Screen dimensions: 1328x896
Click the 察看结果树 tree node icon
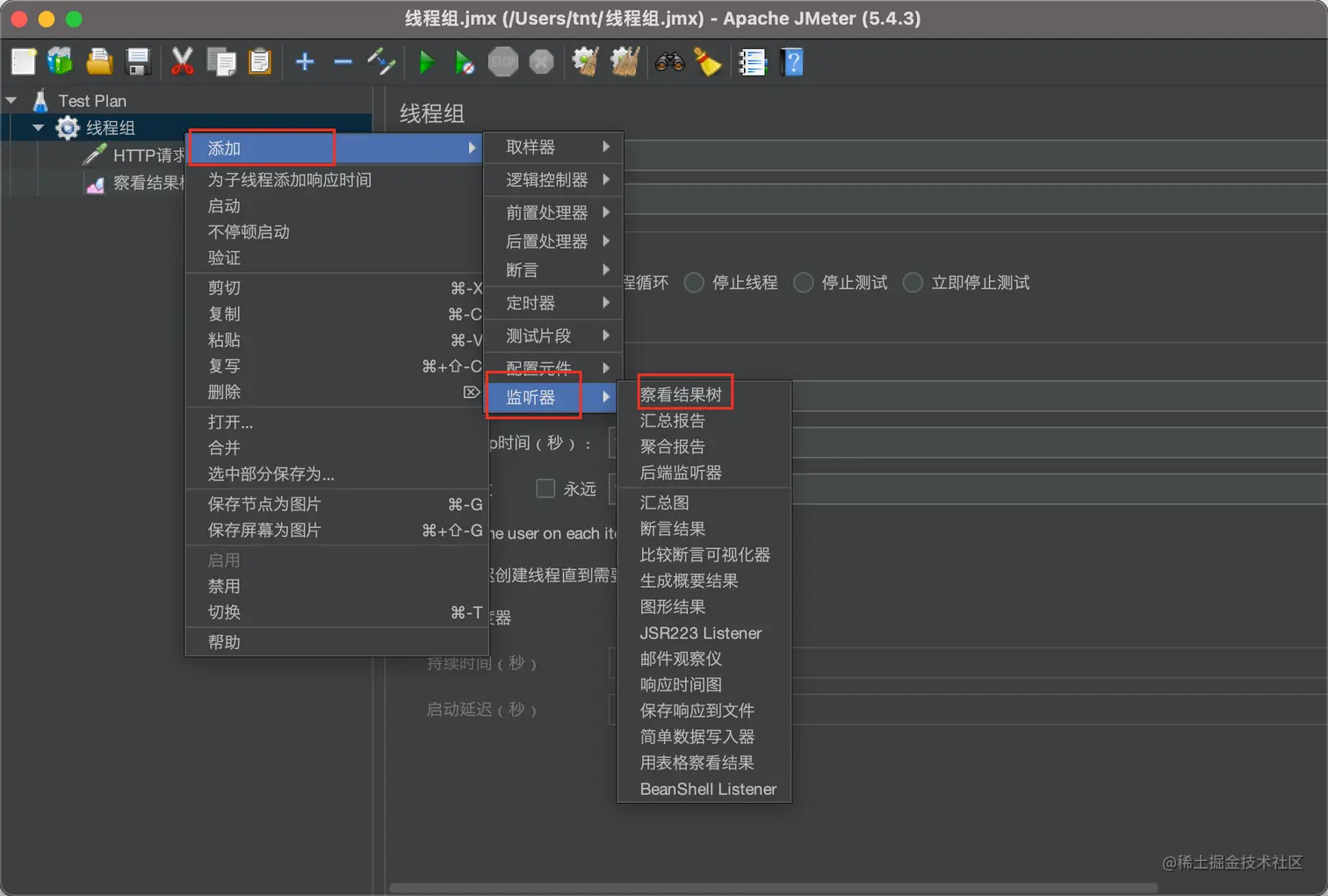(95, 184)
